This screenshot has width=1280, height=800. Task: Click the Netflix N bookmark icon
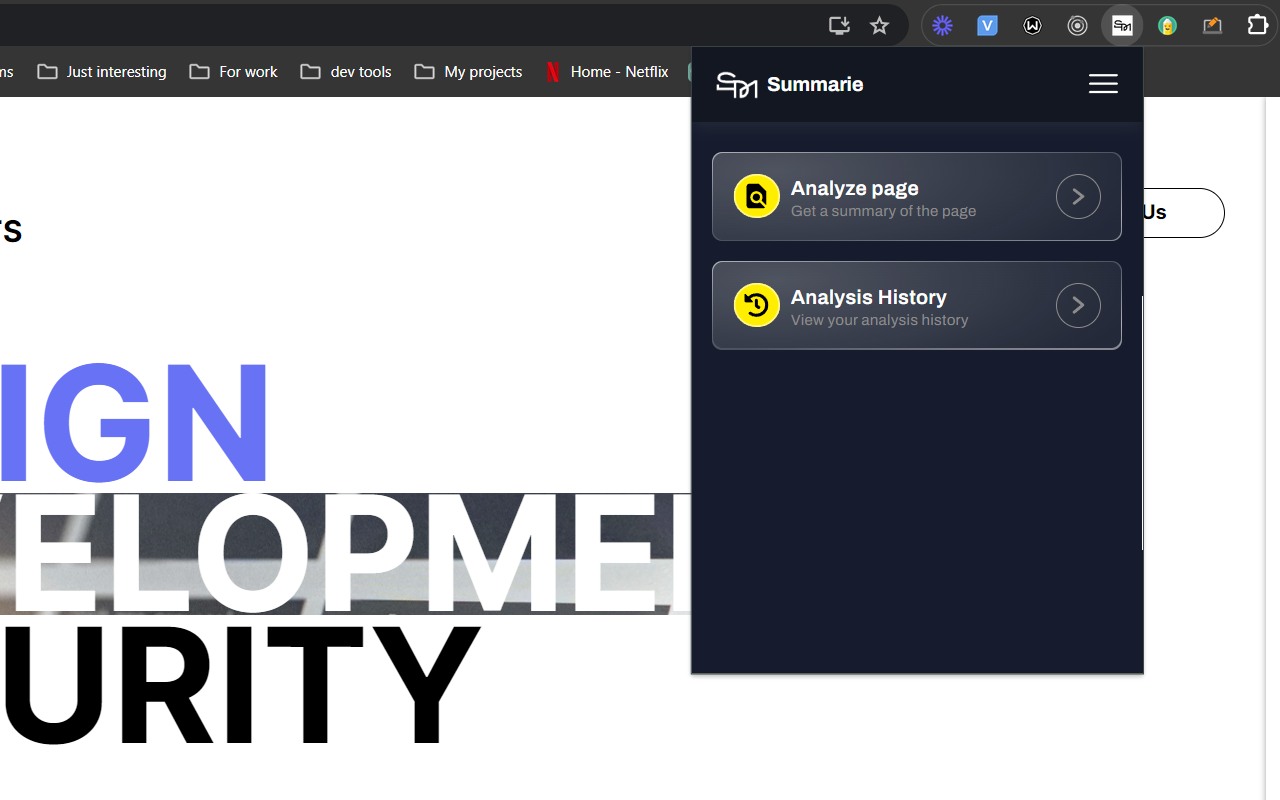(x=553, y=72)
